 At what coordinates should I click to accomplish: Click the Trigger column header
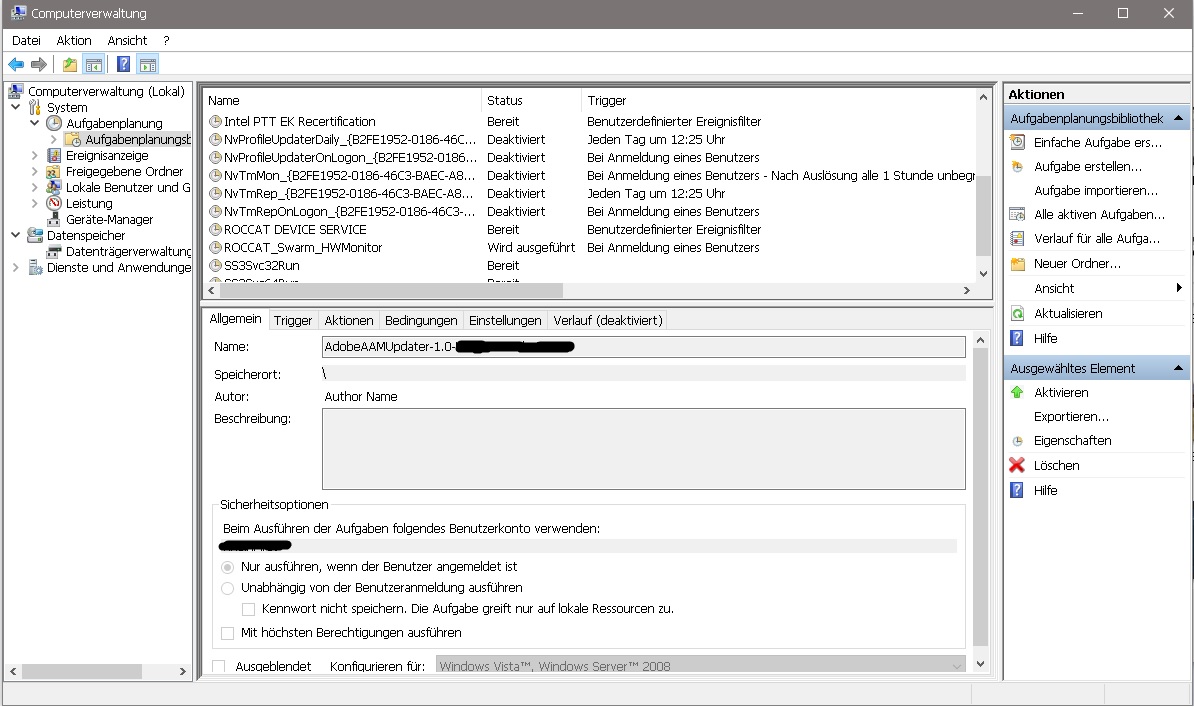click(778, 101)
